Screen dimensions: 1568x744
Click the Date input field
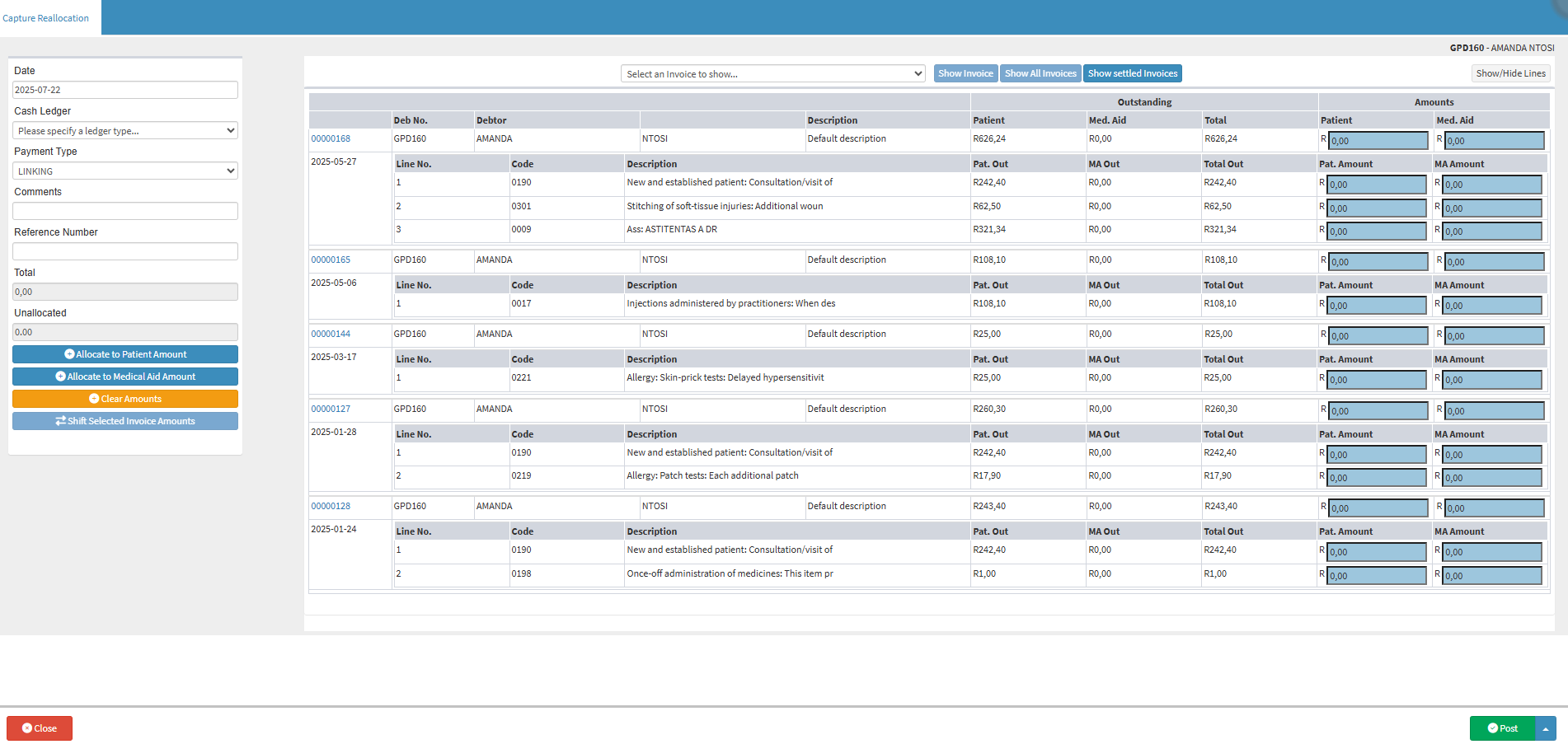125,90
